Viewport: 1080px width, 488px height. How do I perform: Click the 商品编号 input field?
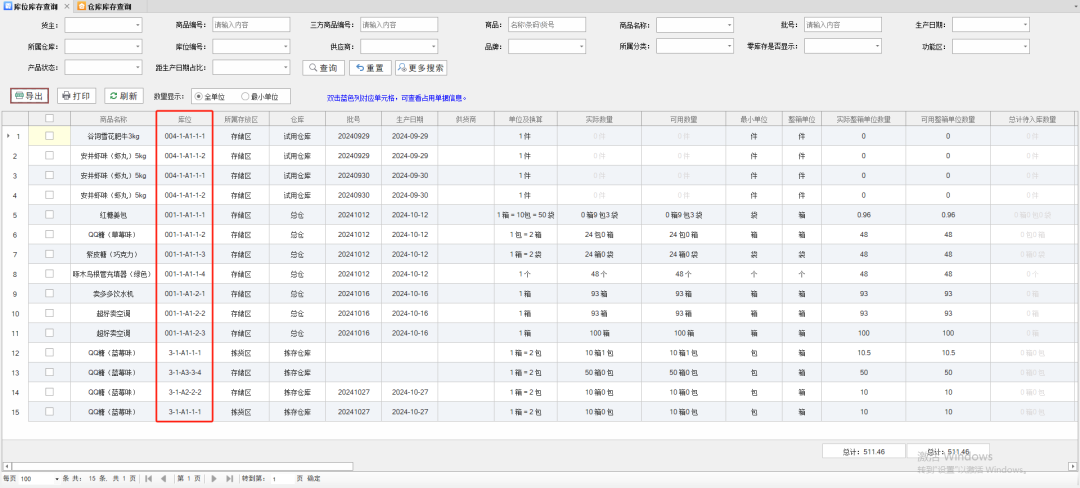(x=251, y=25)
